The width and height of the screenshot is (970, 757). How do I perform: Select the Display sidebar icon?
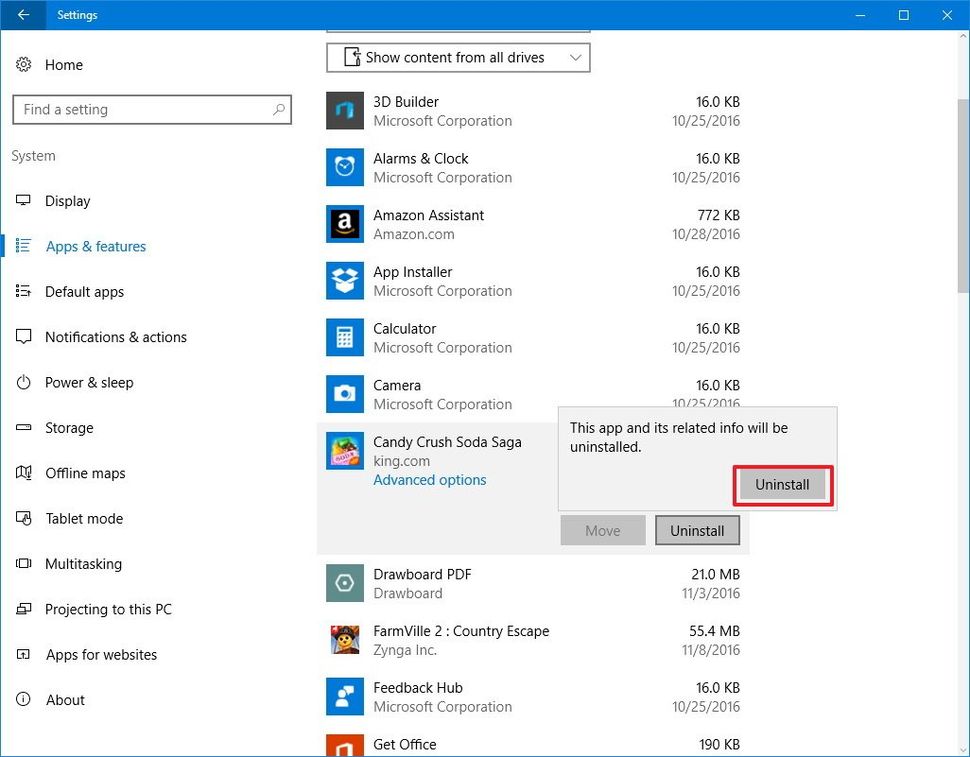coord(23,201)
